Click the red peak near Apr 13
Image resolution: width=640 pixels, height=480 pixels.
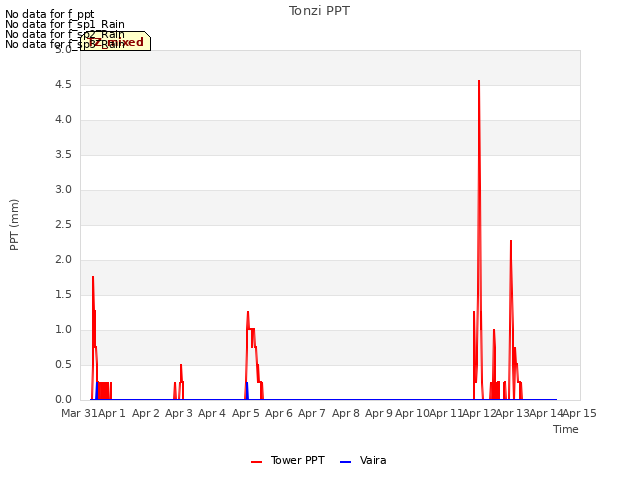click(x=511, y=242)
